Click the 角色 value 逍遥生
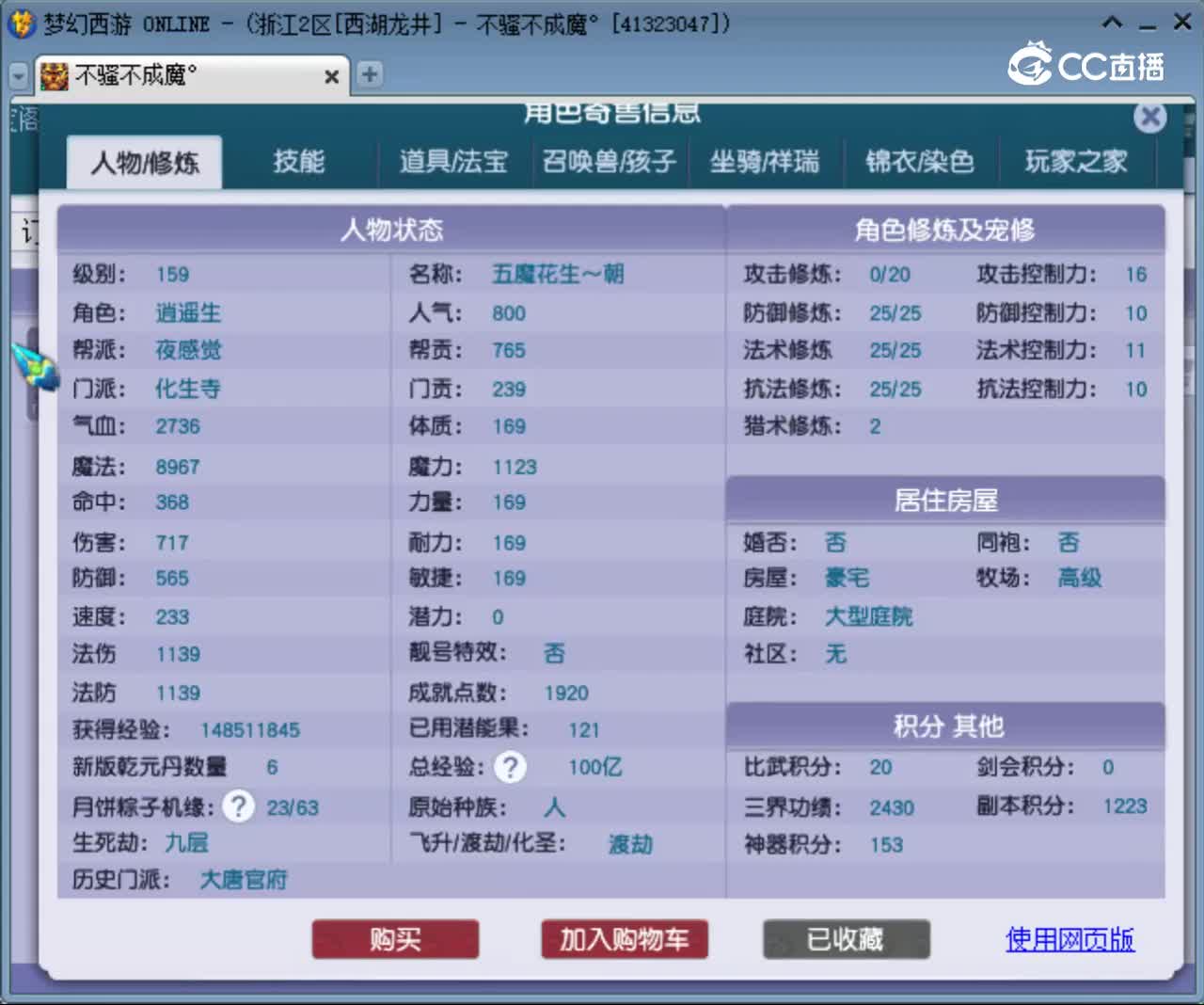The width and height of the screenshot is (1204, 1005). (x=188, y=312)
